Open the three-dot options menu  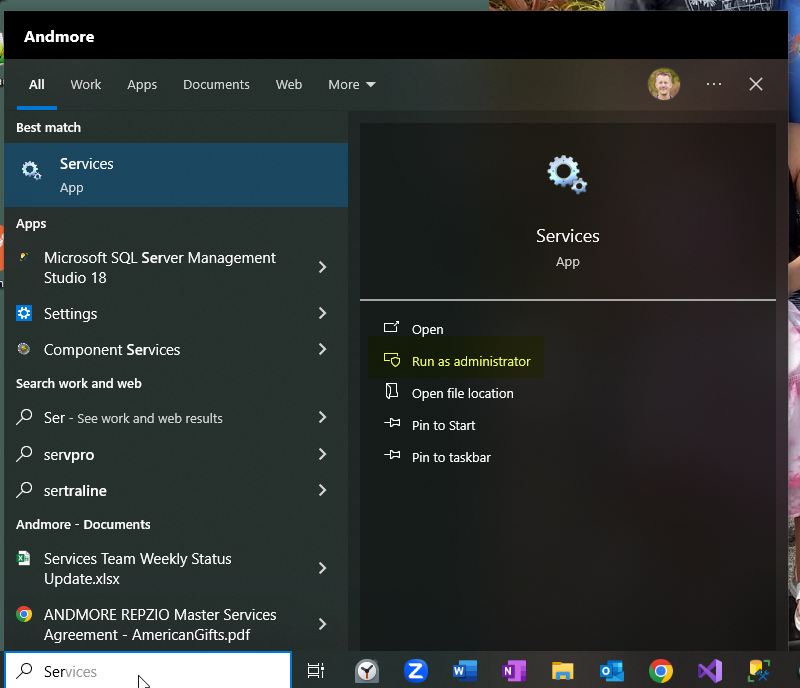pyautogui.click(x=714, y=84)
